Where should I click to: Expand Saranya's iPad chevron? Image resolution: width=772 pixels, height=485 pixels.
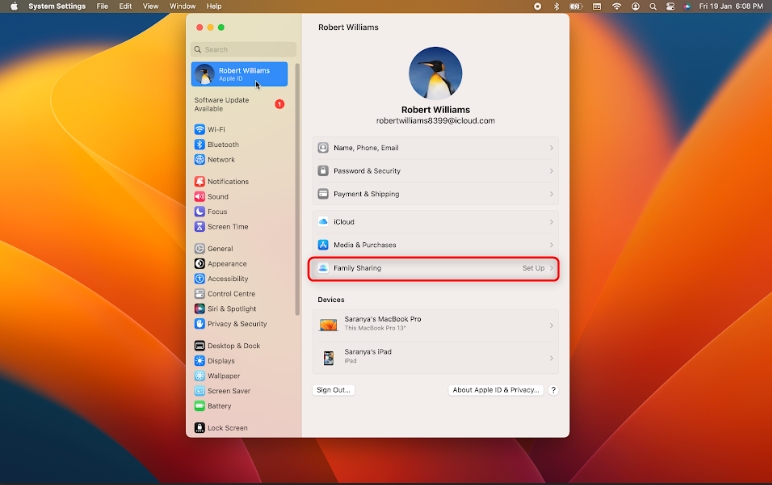(551, 358)
